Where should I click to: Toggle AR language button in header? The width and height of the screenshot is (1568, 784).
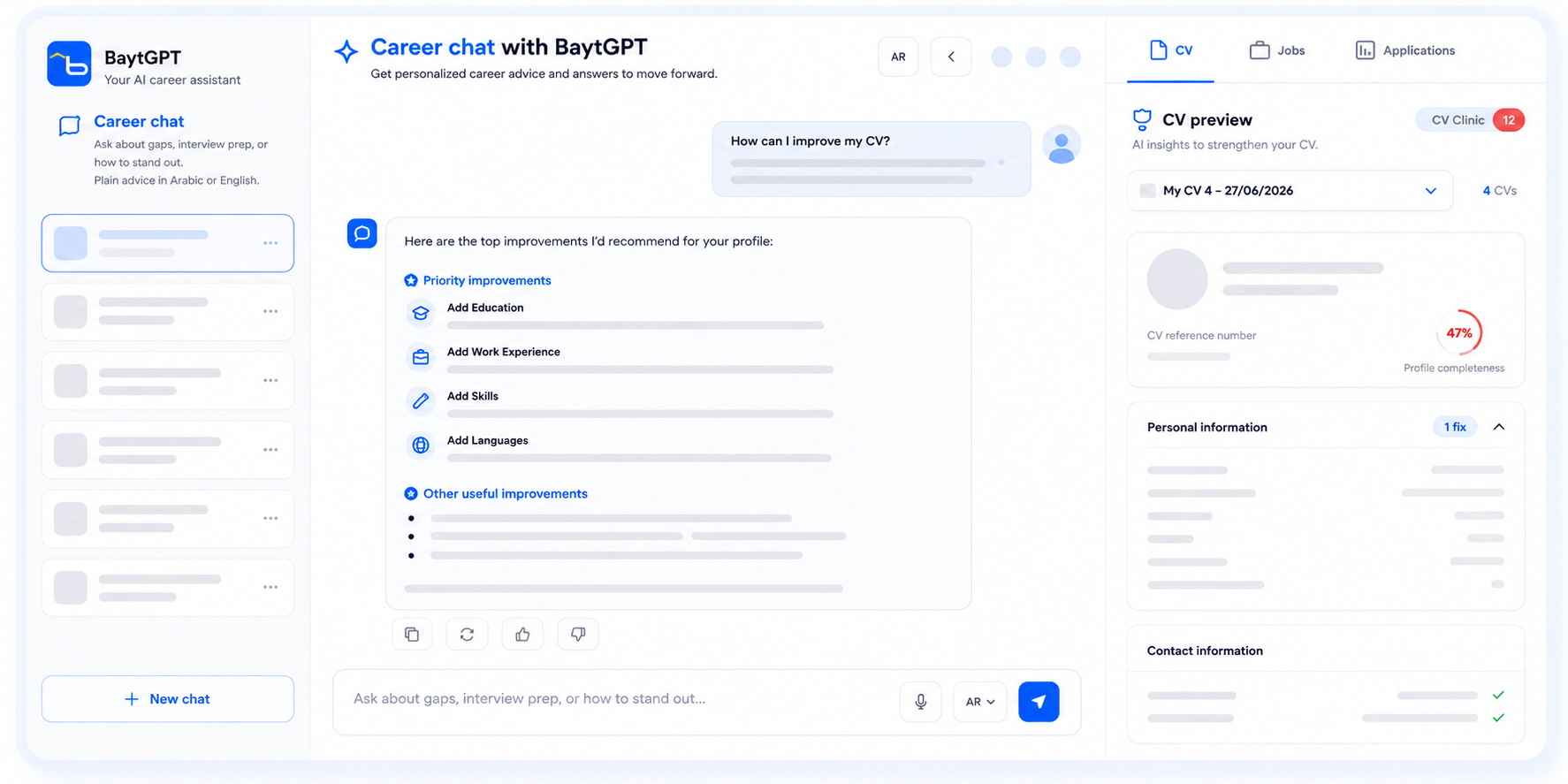click(x=898, y=57)
